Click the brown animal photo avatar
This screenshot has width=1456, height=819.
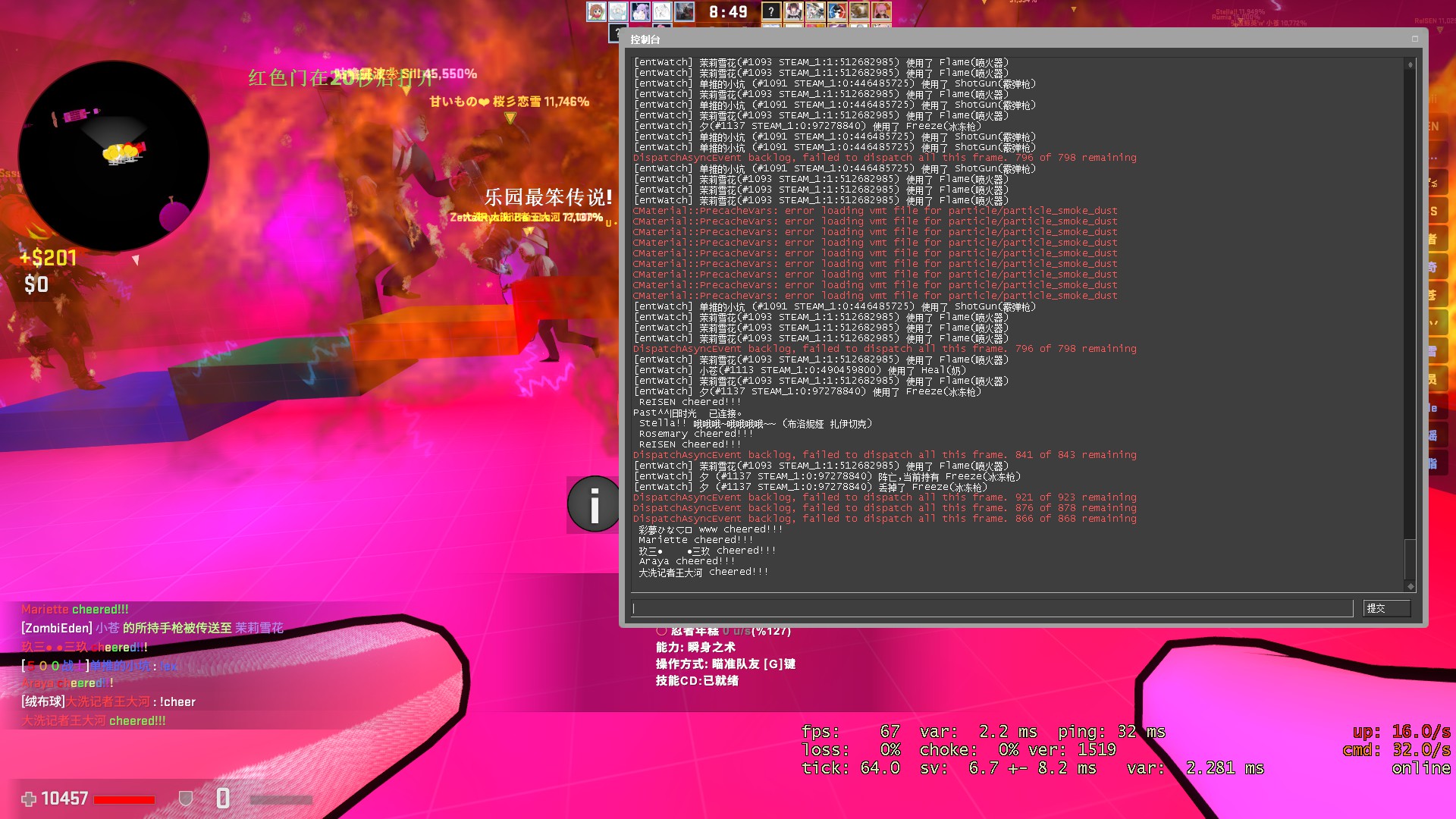tap(859, 11)
